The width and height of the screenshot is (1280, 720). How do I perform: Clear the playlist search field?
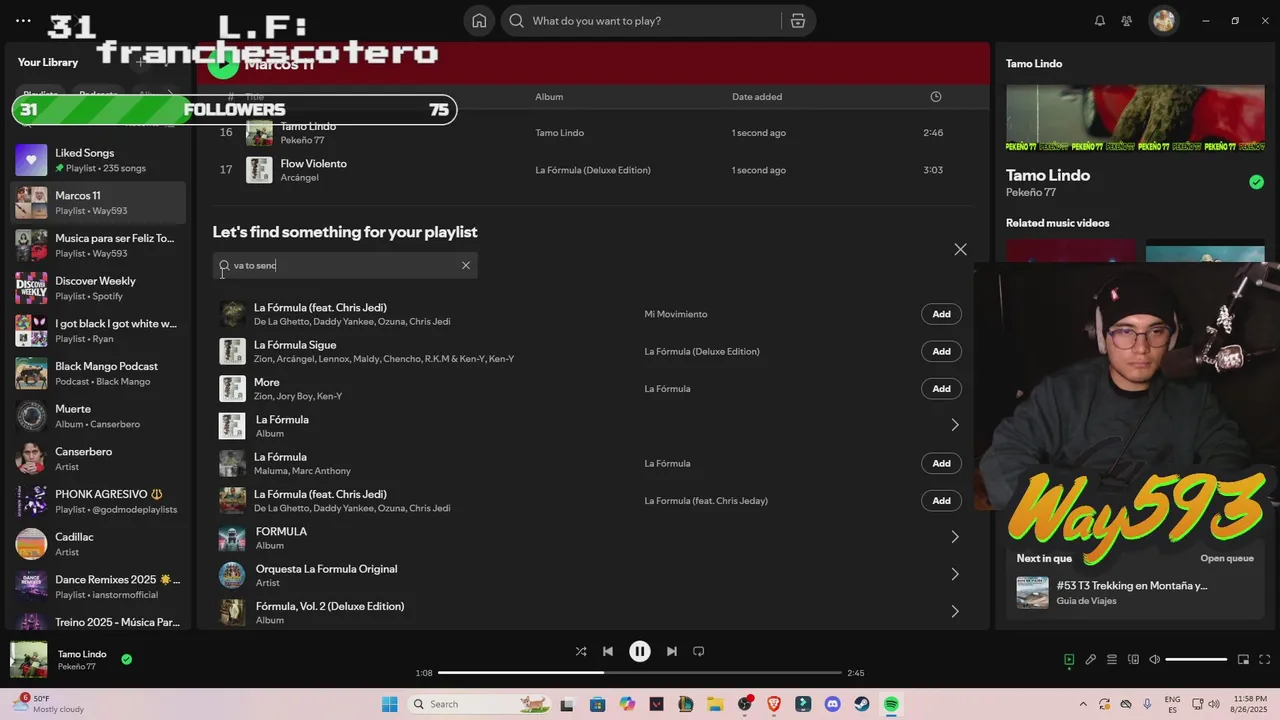click(x=466, y=265)
